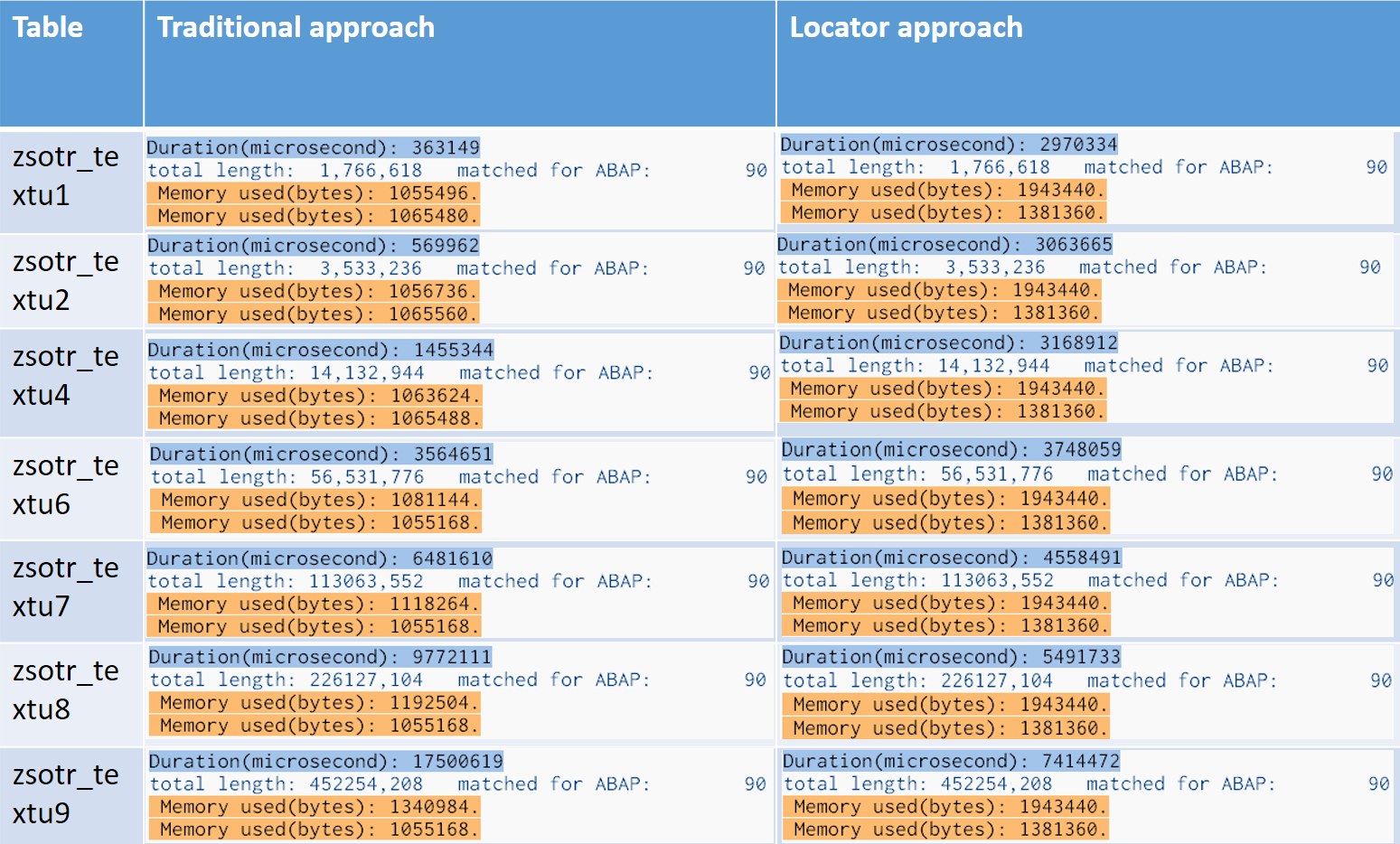The height and width of the screenshot is (844, 1400).
Task: Click total length 3,533,236 in Locator column
Action: 995,267
